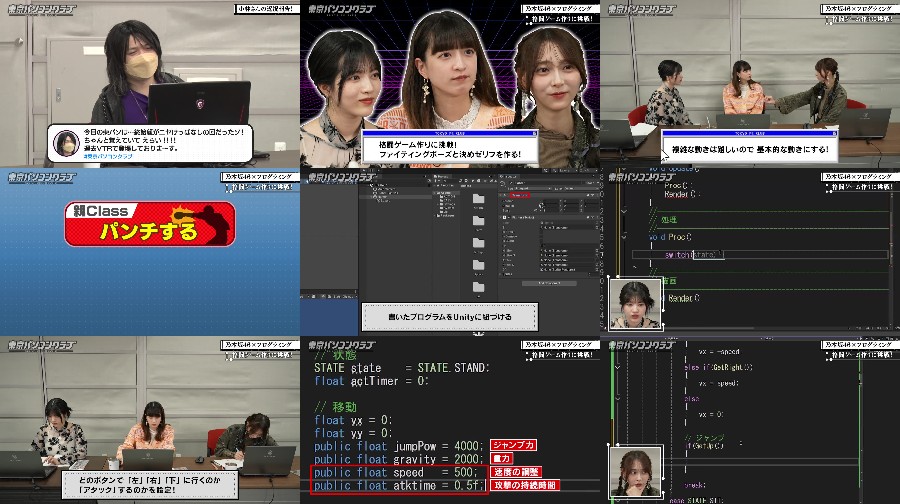The width and height of the screenshot is (900, 504).
Task: Click the 攻撃の持続時間 red label
Action: coord(525,485)
